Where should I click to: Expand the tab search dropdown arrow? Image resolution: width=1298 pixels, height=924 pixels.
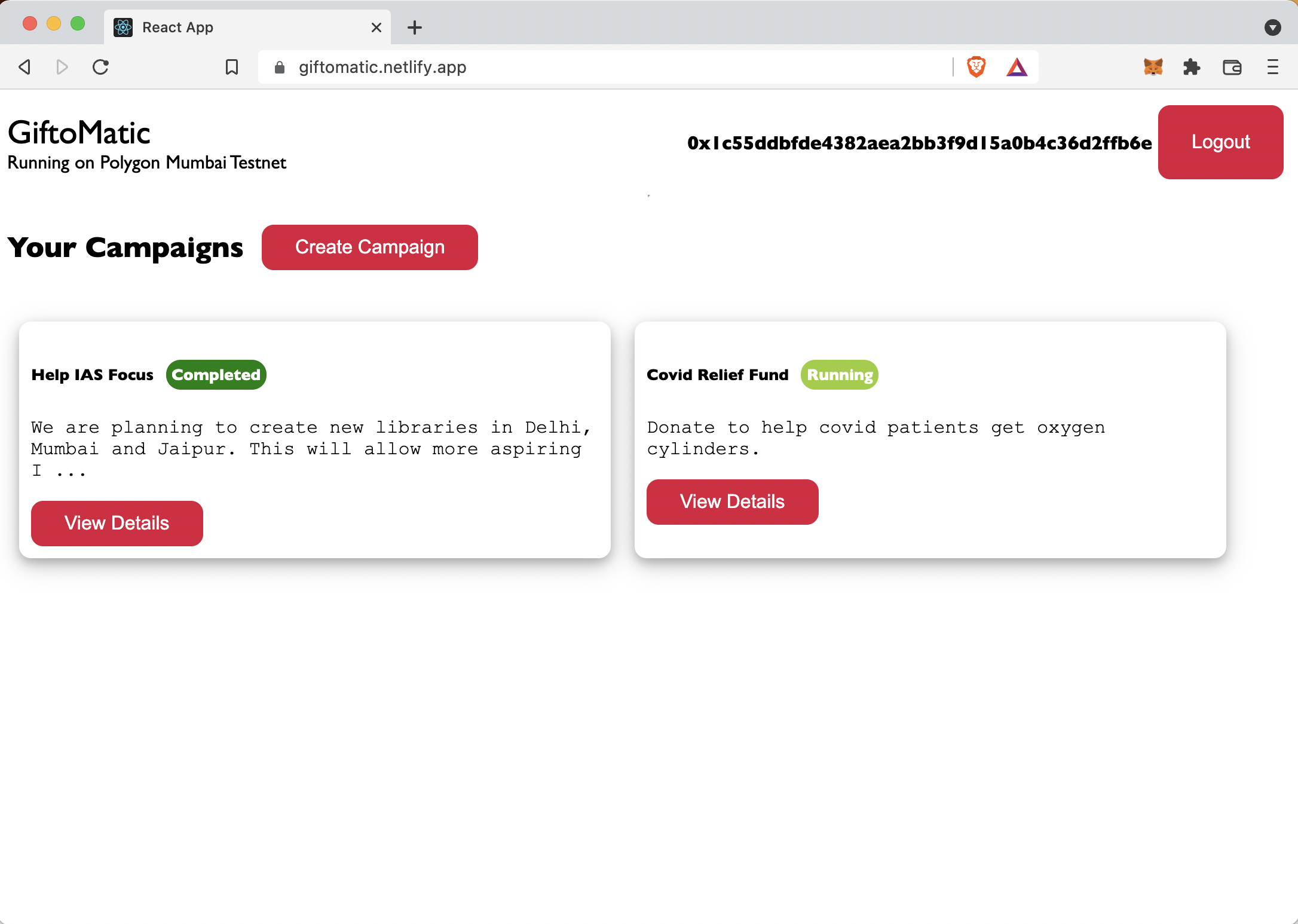point(1272,27)
